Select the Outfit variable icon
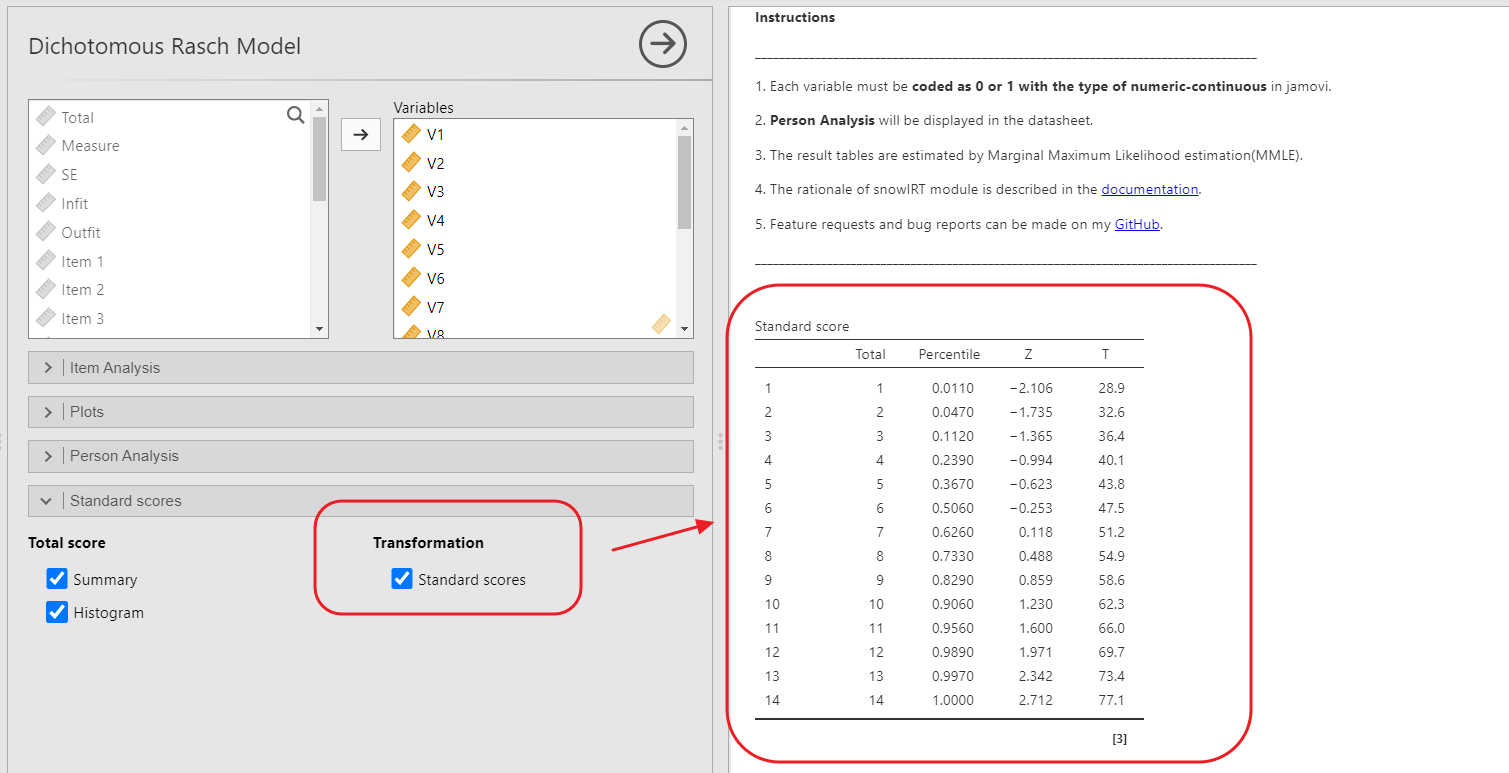 coord(46,232)
